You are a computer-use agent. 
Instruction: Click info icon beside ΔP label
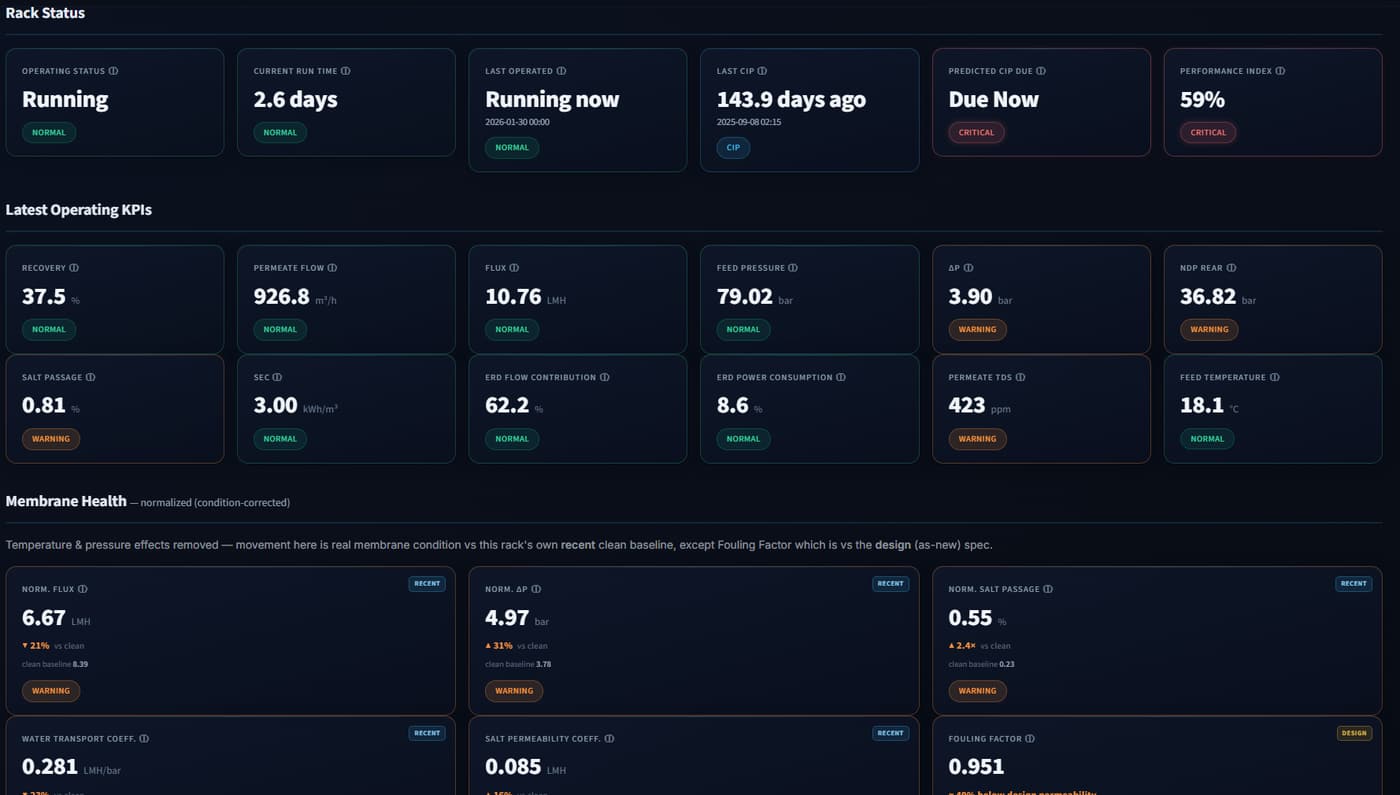(968, 268)
